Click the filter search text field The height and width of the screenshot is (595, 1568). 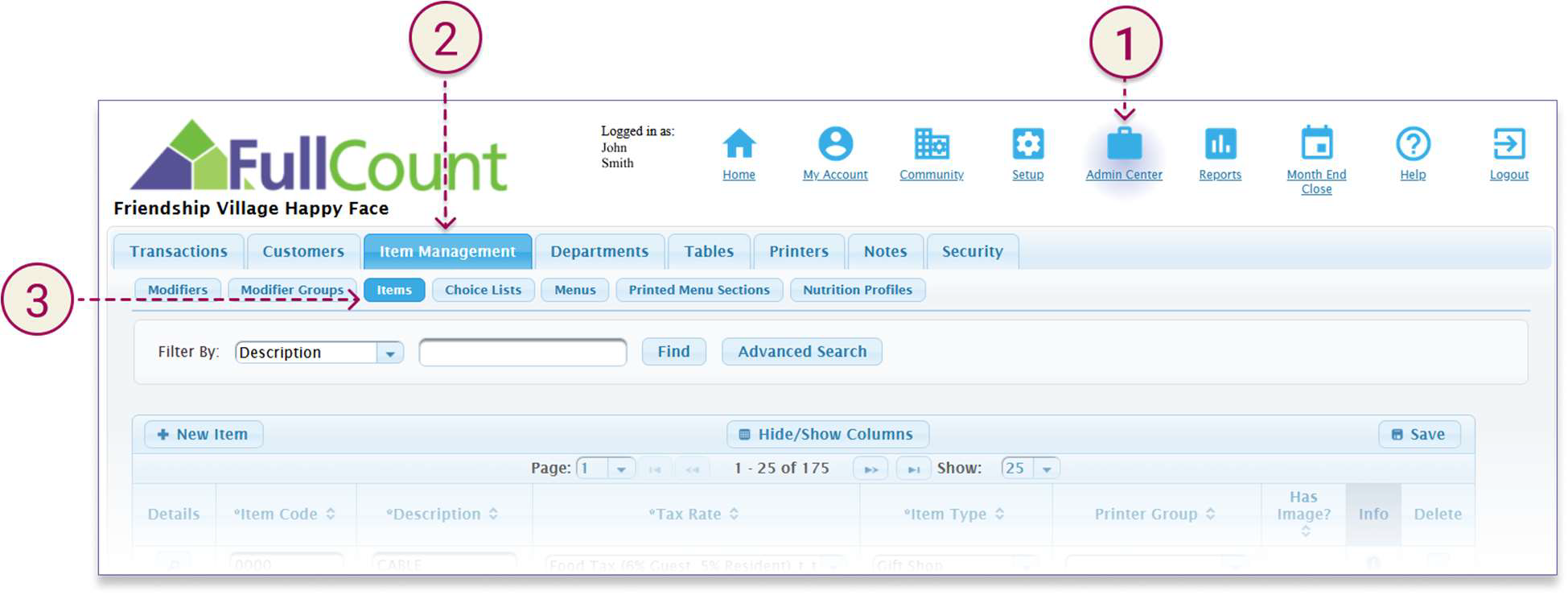(522, 353)
